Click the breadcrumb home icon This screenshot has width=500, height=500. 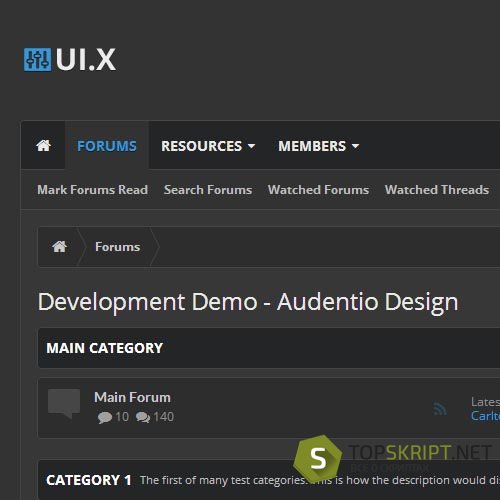59,247
